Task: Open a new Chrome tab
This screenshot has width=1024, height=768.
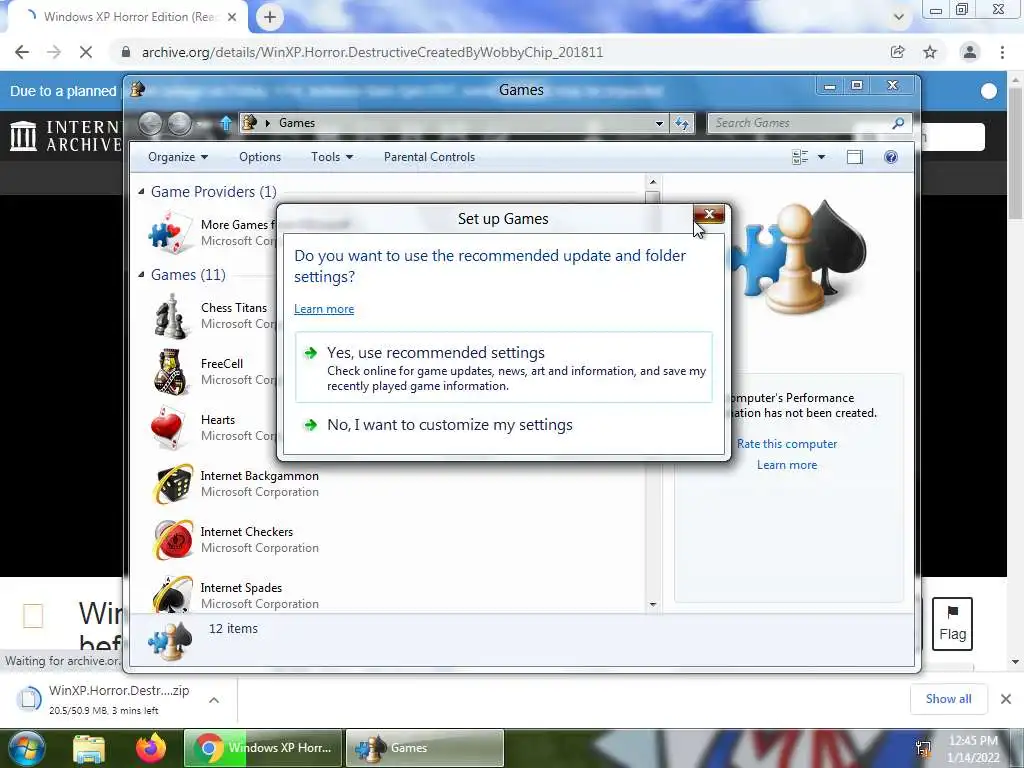Action: 270,17
